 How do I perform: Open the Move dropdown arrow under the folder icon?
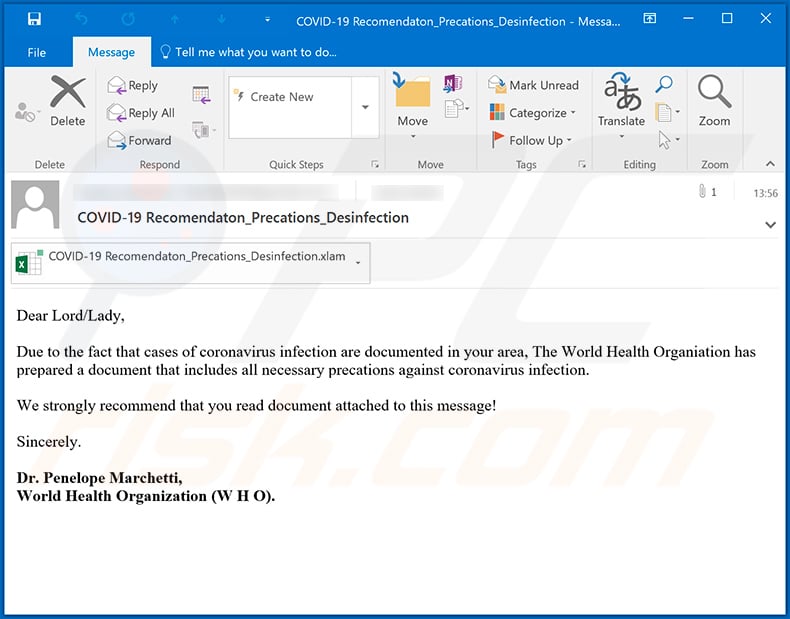point(413,136)
